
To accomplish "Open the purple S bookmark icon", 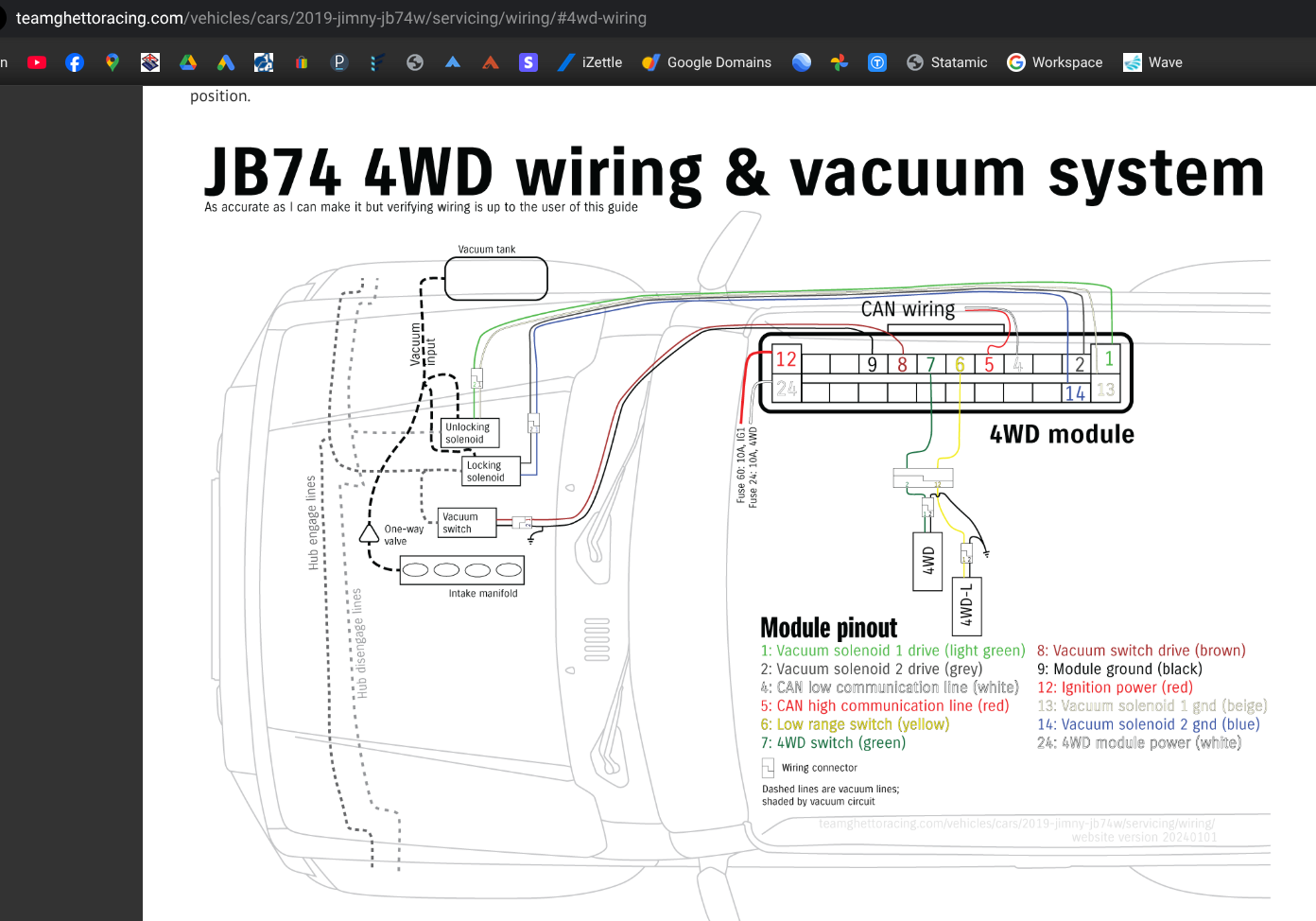I will pyautogui.click(x=528, y=62).
